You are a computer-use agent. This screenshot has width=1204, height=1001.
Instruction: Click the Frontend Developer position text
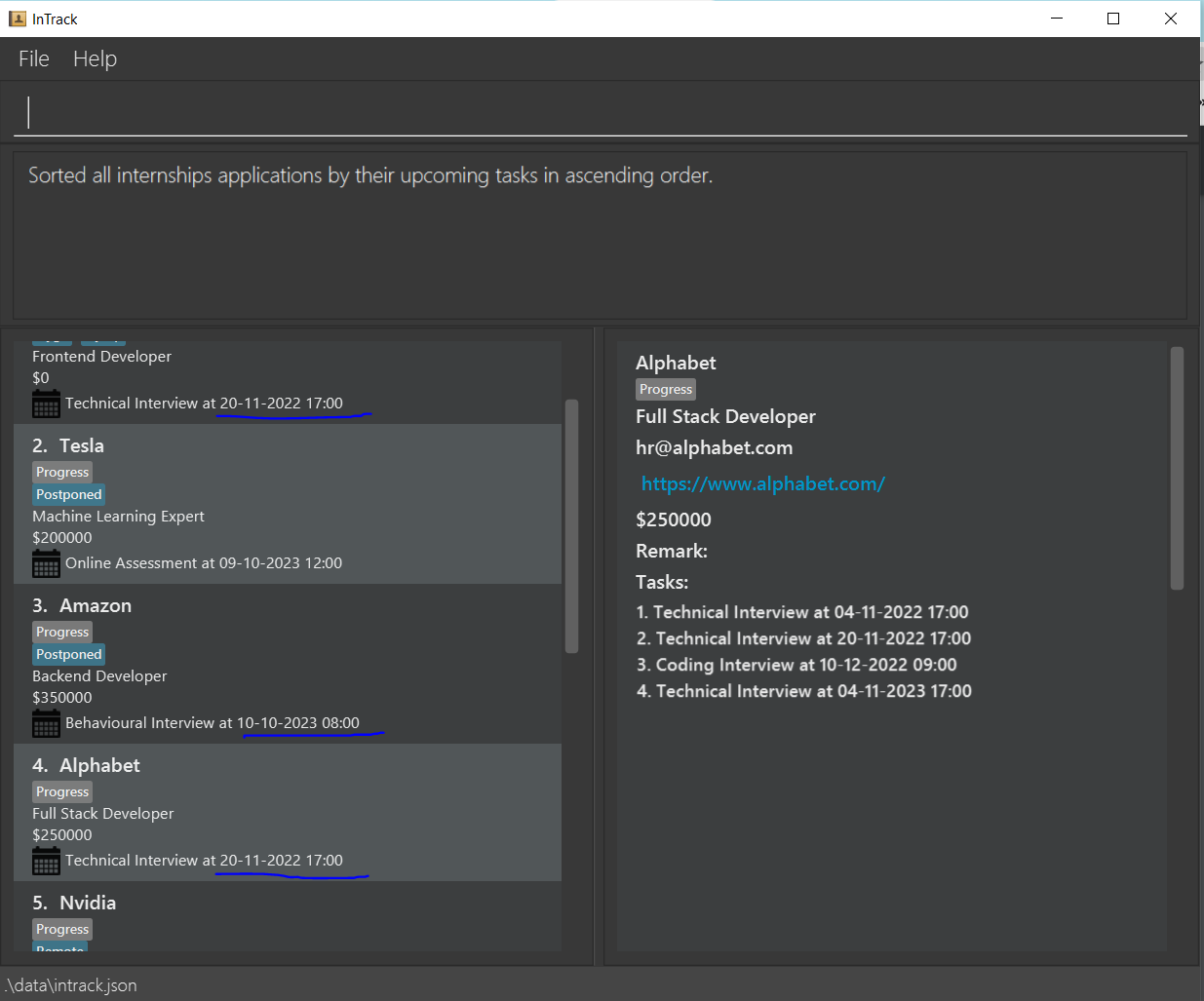[x=101, y=357]
